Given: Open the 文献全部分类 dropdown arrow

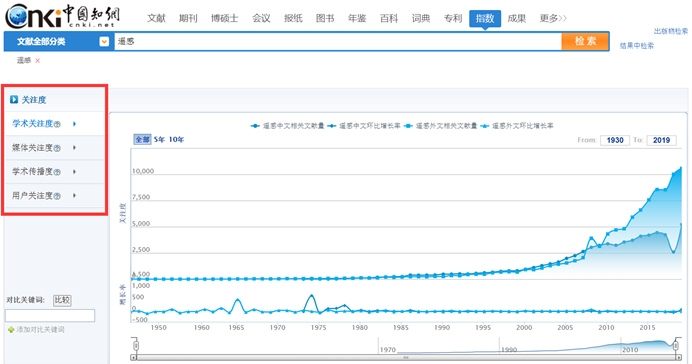Looking at the screenshot, I should 104,41.
